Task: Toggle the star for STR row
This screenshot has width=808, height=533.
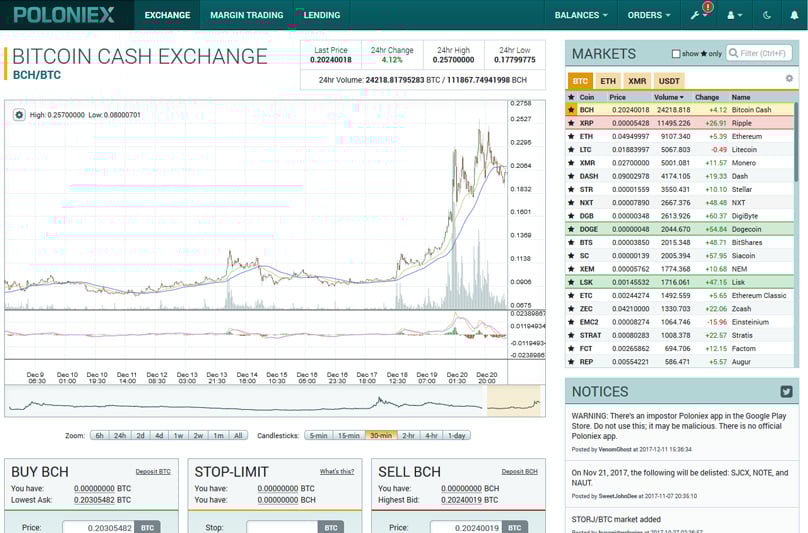Action: [x=571, y=189]
